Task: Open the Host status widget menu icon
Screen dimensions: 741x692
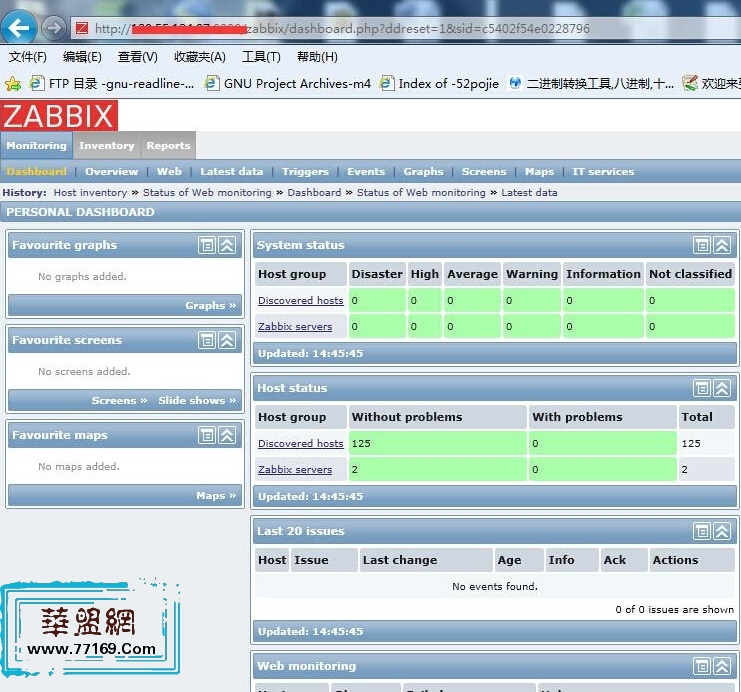Action: 702,388
